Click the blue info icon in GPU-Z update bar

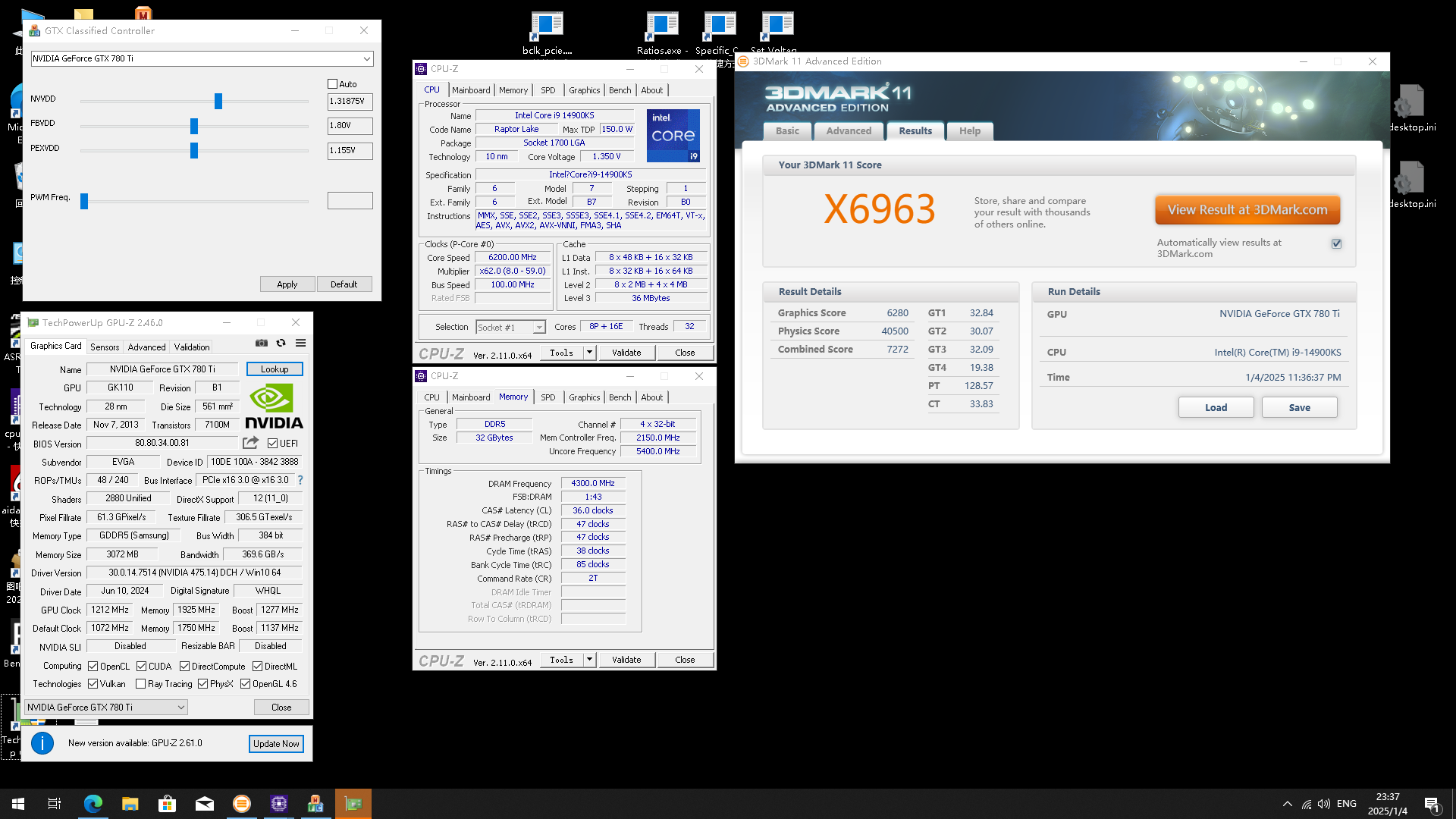click(42, 743)
